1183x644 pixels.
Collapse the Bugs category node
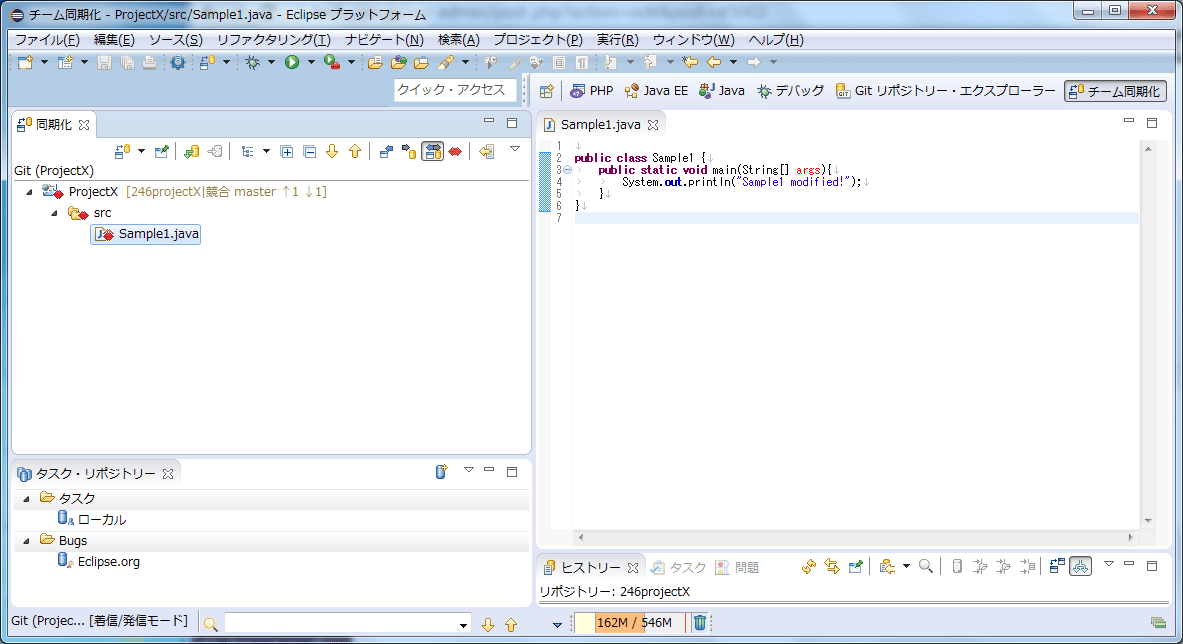pyautogui.click(x=26, y=541)
